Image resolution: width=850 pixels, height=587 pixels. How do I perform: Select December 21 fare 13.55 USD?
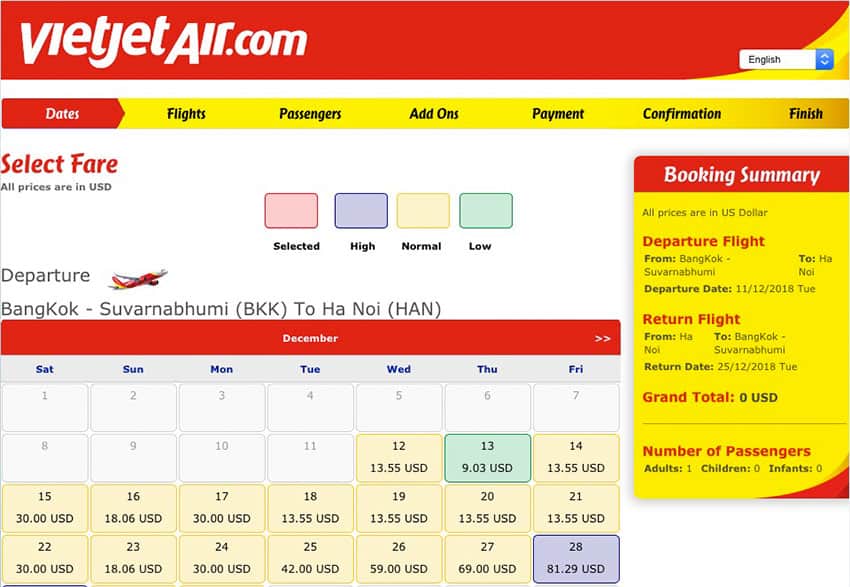[576, 508]
